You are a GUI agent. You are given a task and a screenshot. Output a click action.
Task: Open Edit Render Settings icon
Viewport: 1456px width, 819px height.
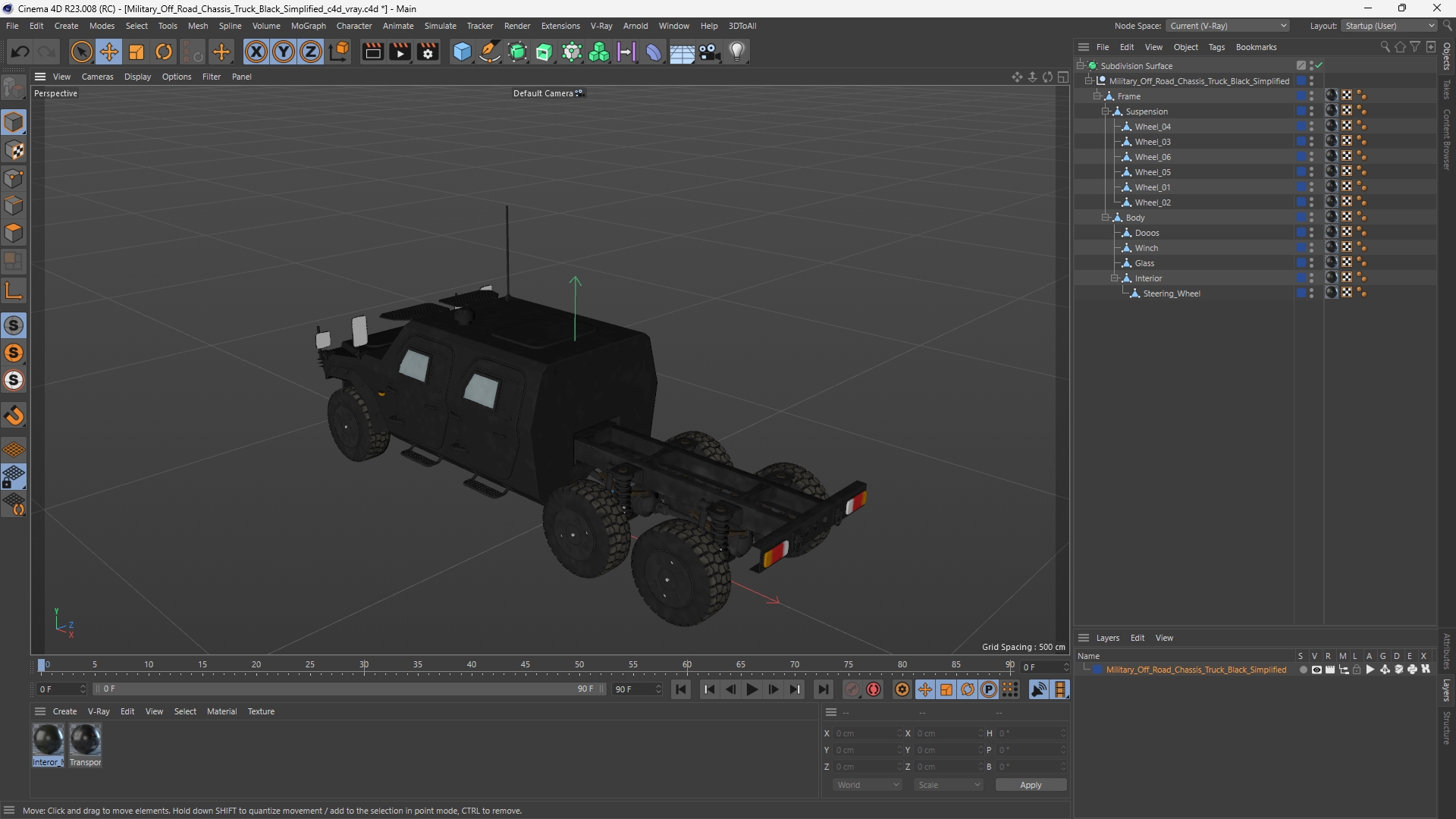tap(428, 52)
